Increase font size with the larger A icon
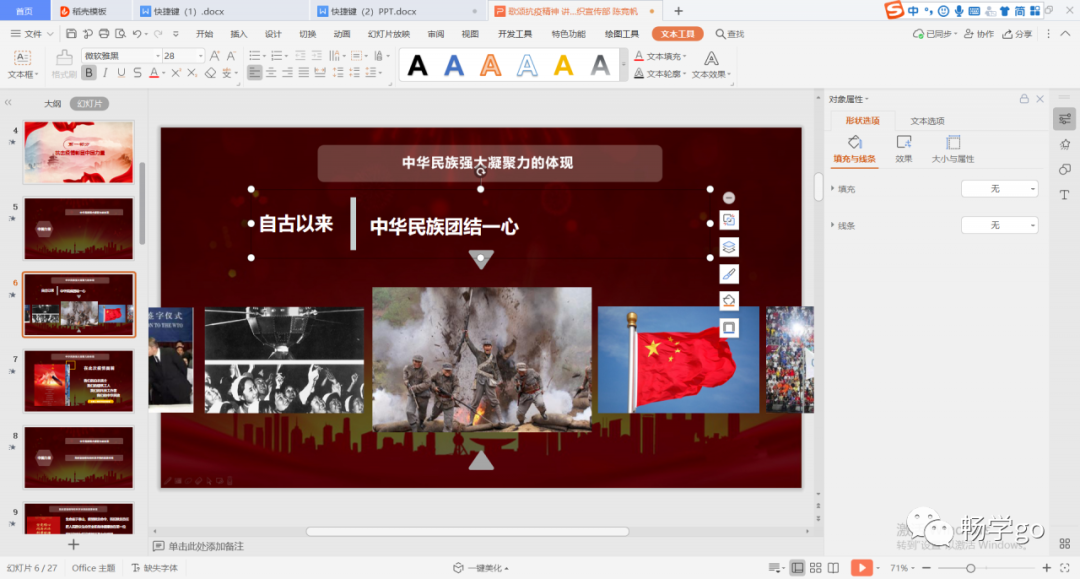Viewport: 1080px width, 579px height. pos(215,56)
